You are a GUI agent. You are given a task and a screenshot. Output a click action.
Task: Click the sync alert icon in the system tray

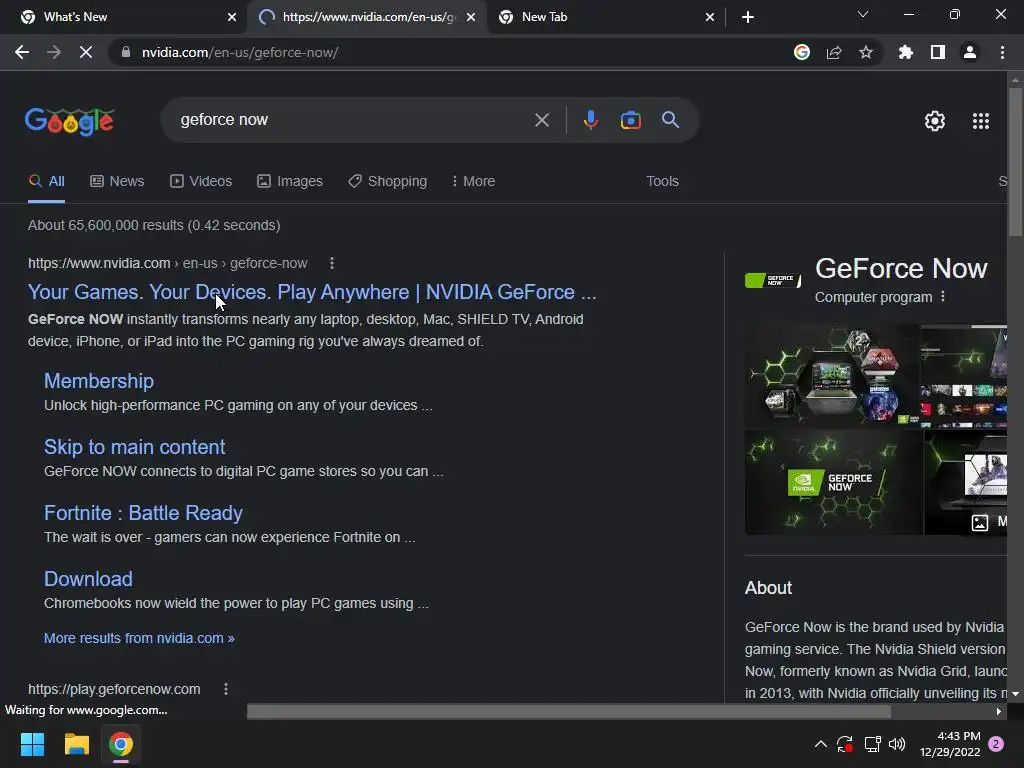coord(844,744)
